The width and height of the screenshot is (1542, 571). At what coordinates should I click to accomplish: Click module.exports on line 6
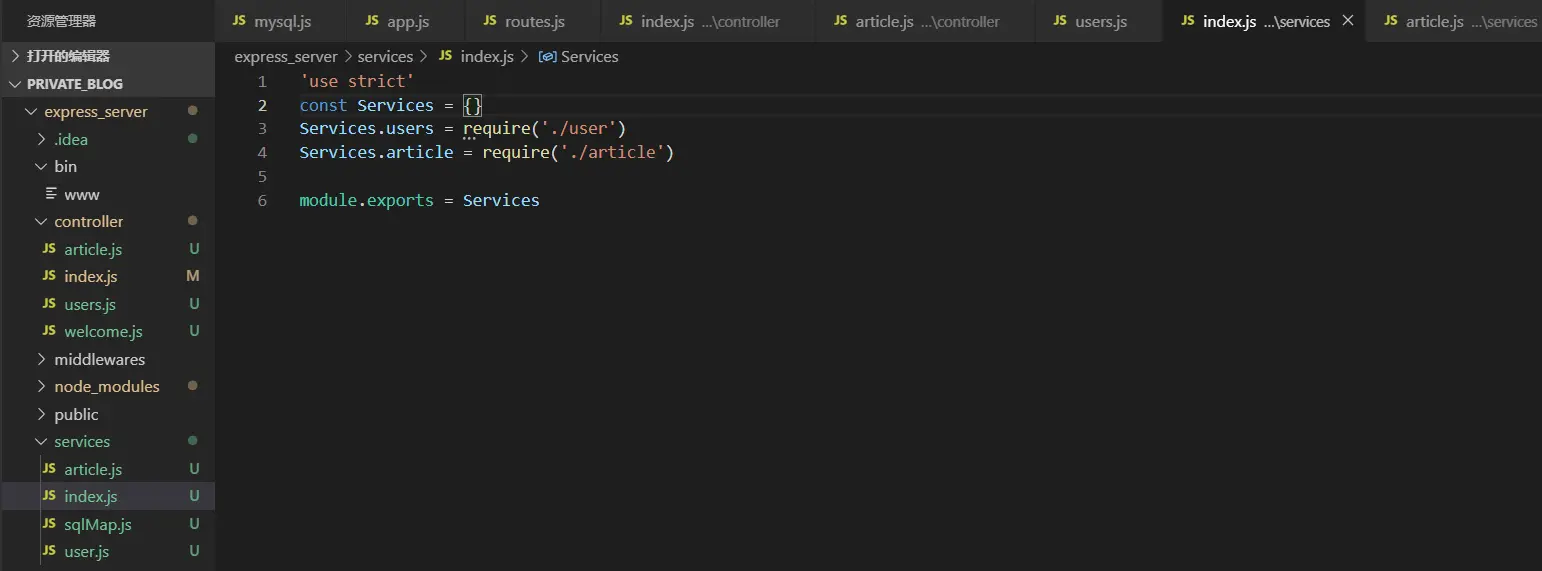[x=367, y=200]
